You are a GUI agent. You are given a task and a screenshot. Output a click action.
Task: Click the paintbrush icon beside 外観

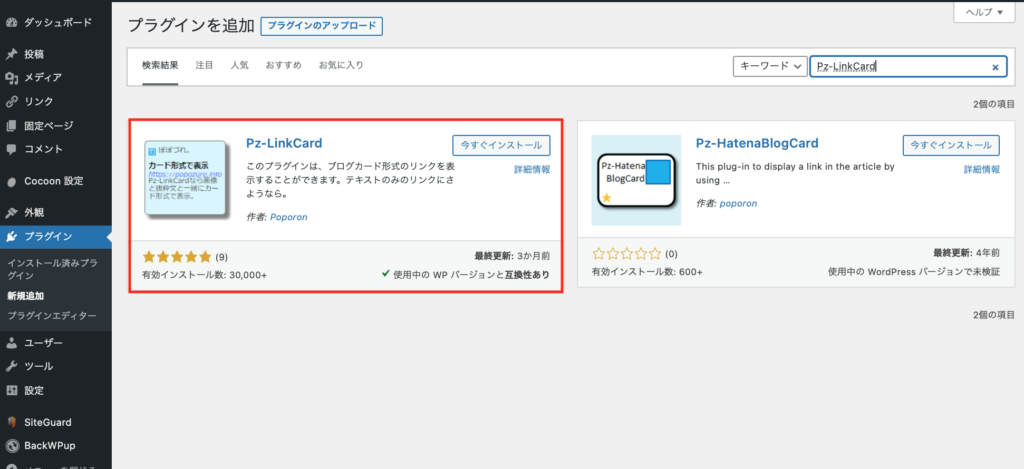point(11,213)
